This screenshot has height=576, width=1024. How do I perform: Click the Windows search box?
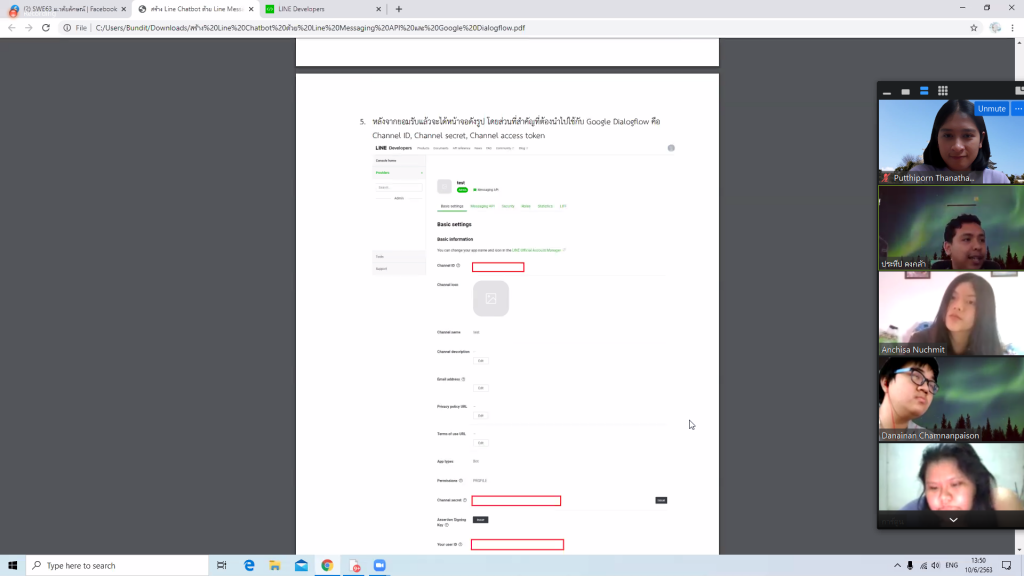(110, 565)
